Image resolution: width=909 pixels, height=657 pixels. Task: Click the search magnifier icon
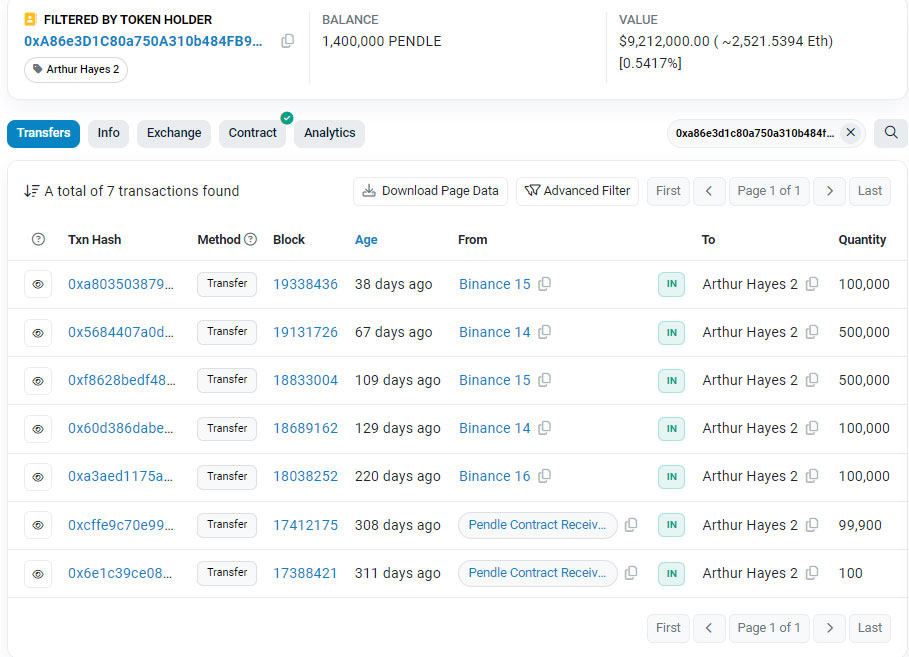(890, 133)
